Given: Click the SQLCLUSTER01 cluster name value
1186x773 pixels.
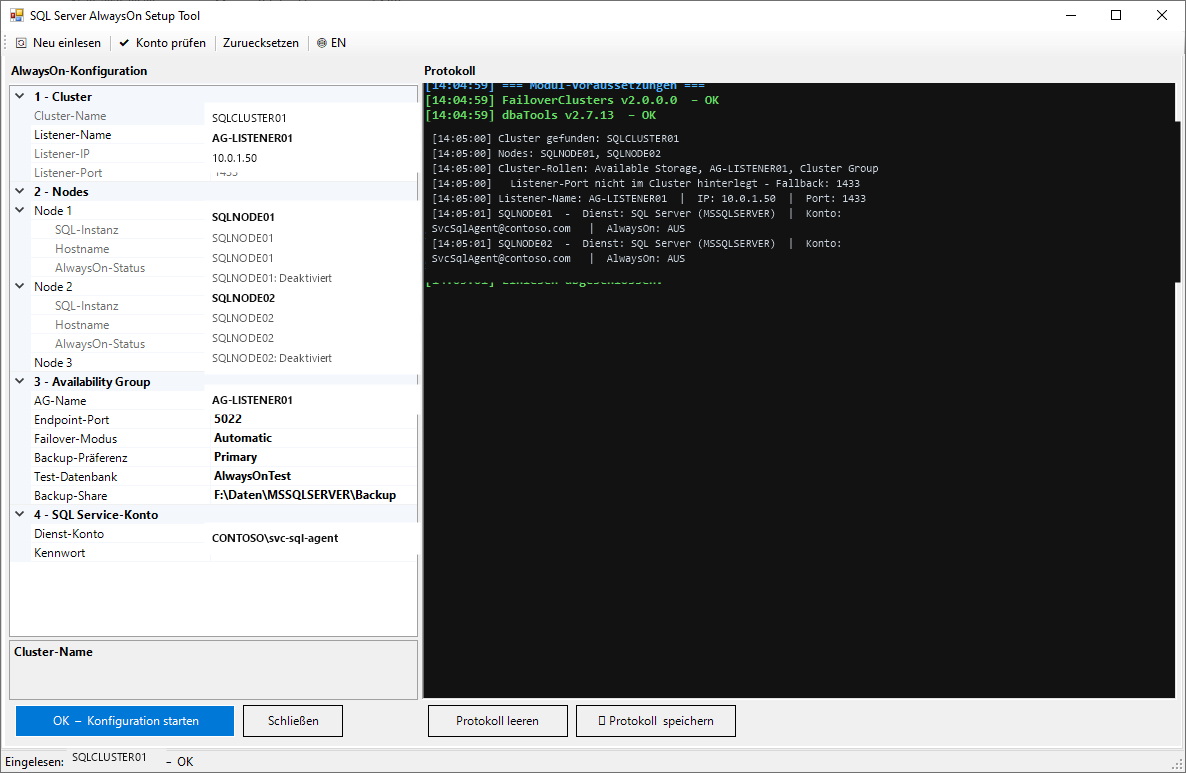Looking at the screenshot, I should click(249, 118).
